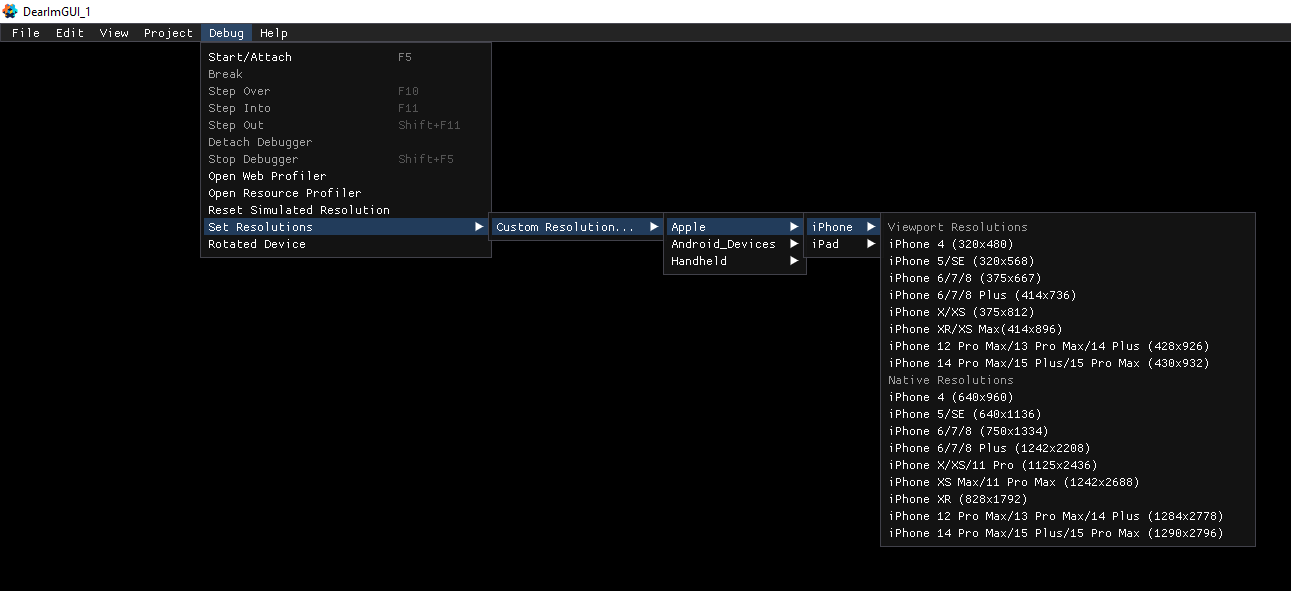The height and width of the screenshot is (591, 1291).
Task: Select Open Resource Profiler
Action: click(284, 193)
